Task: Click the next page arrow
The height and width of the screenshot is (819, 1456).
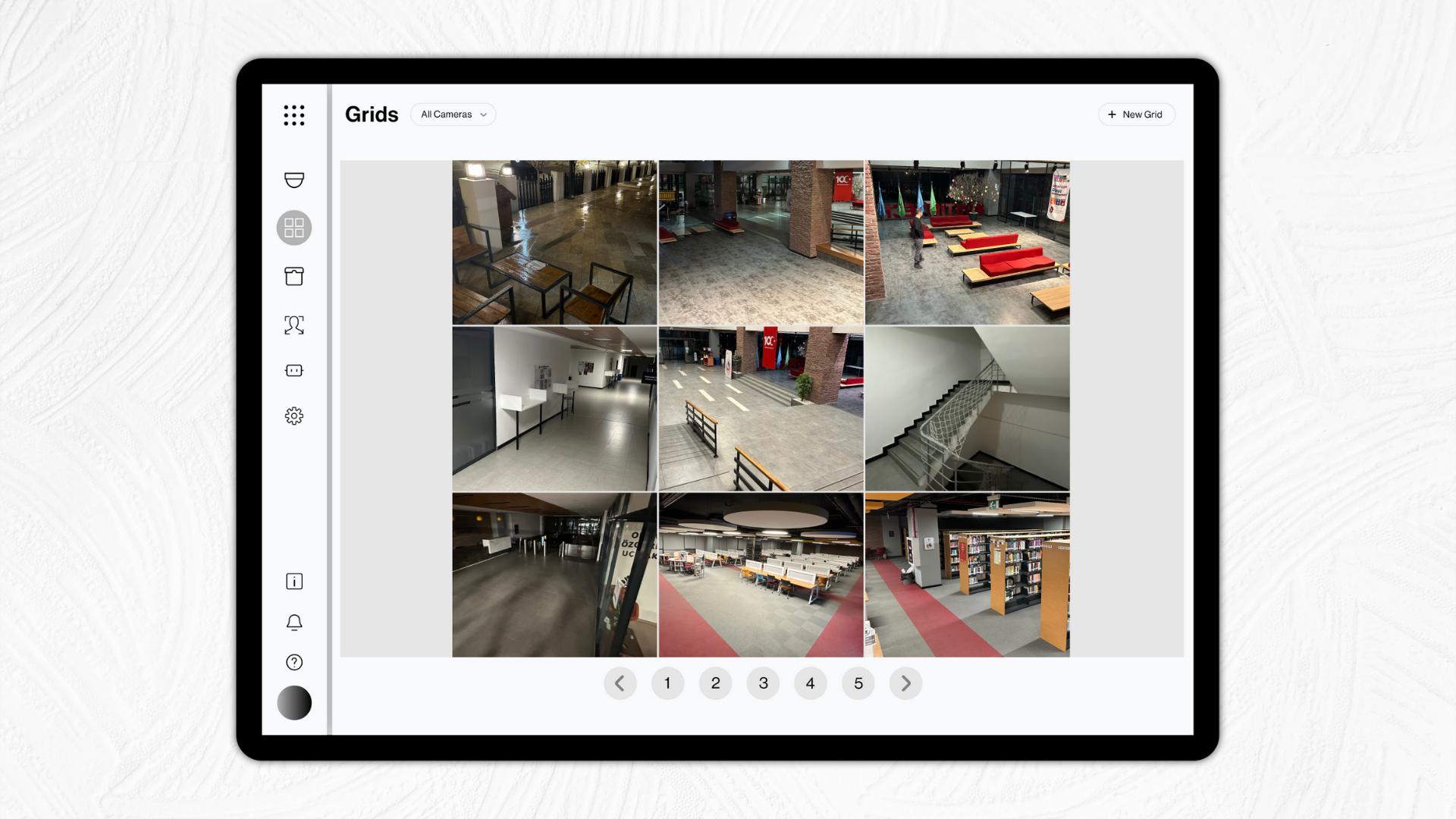Action: coord(905,682)
